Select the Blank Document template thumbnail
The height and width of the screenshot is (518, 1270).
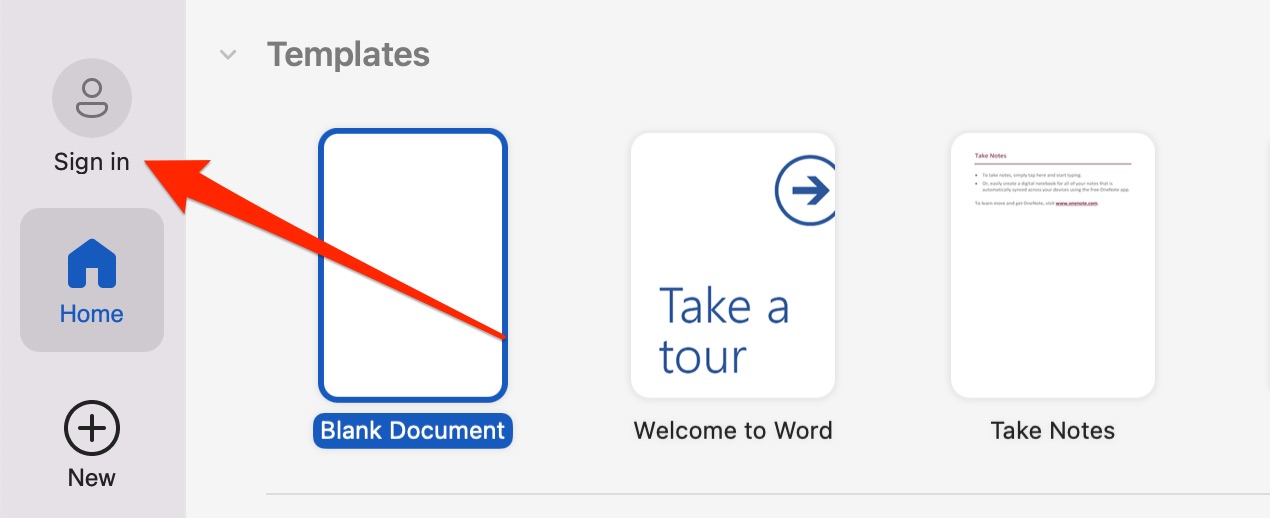(413, 266)
